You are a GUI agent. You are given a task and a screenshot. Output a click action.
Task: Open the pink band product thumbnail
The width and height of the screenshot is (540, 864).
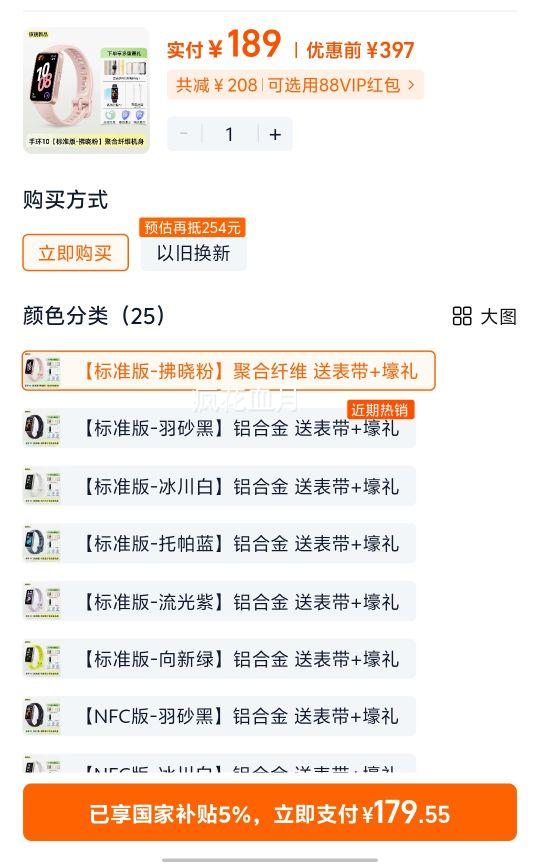87,90
